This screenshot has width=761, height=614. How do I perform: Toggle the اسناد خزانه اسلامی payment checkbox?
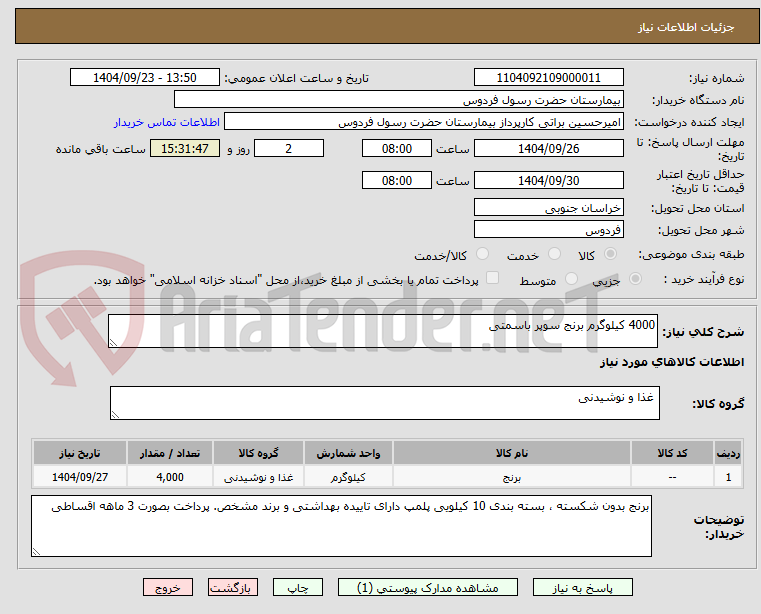tap(492, 278)
